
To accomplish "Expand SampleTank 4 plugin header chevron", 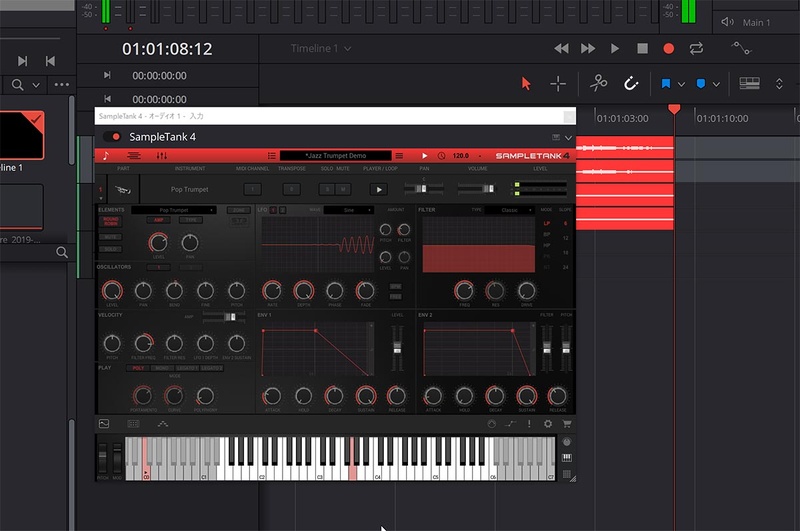I will tap(568, 138).
